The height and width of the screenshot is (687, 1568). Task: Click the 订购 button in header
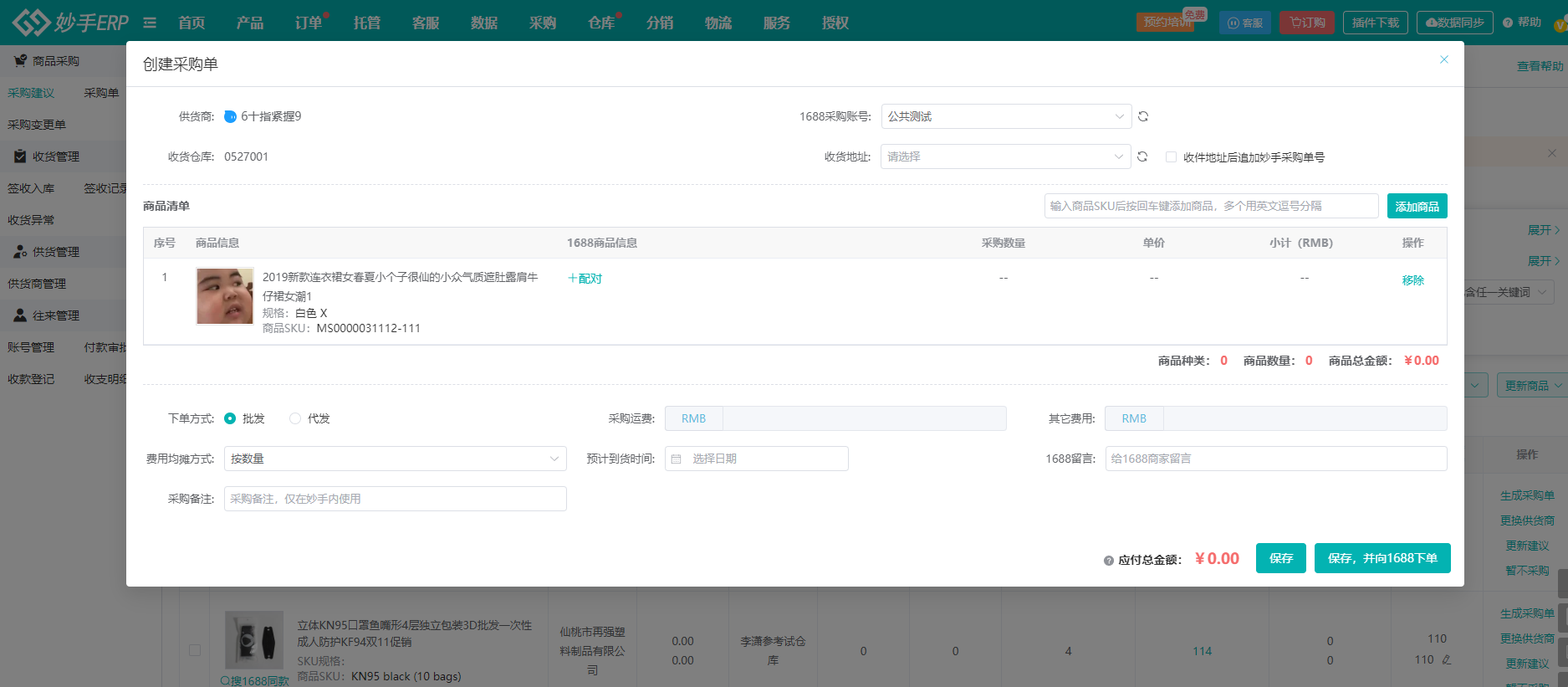1307,23
